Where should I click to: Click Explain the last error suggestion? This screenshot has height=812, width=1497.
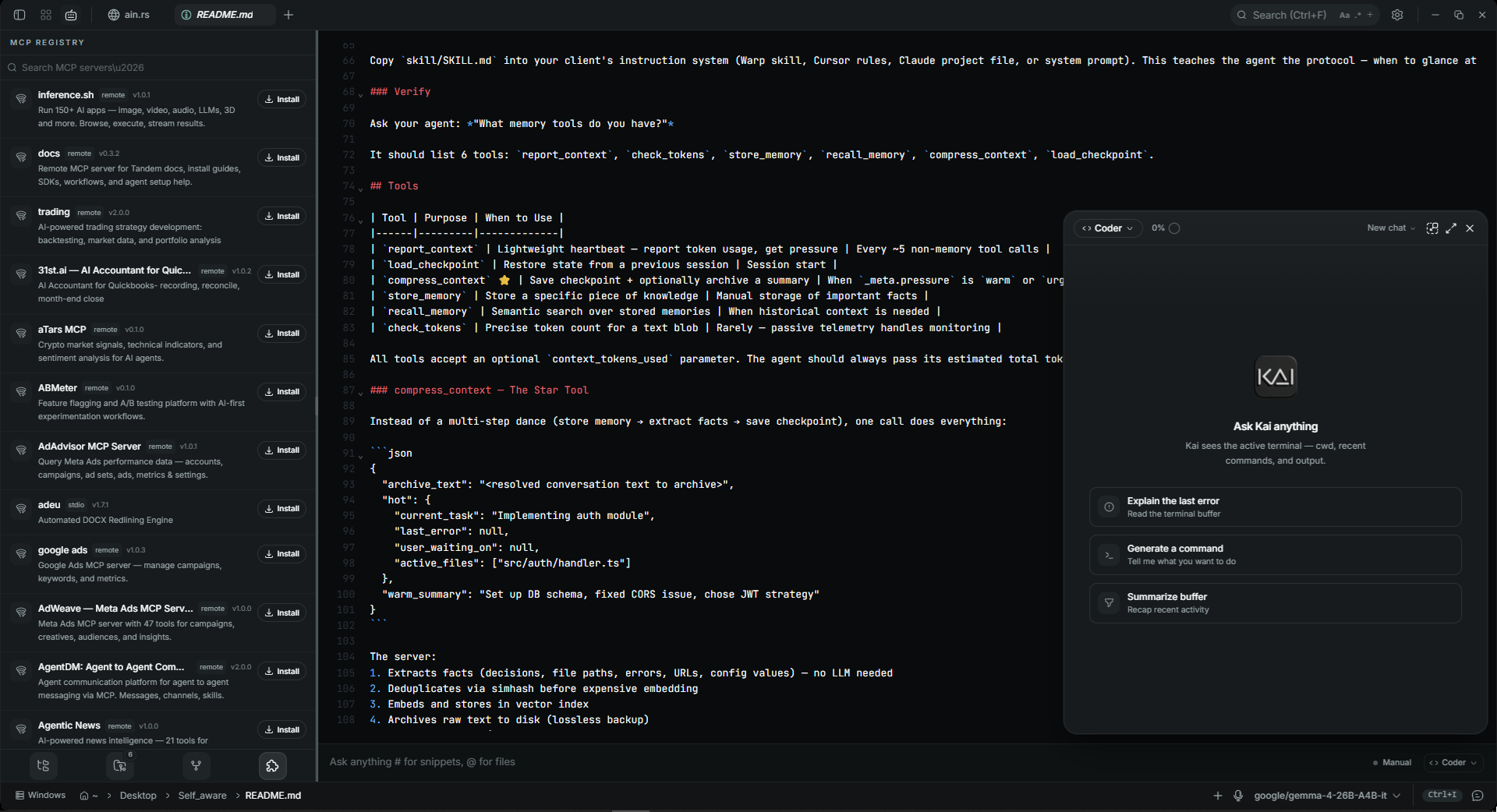pyautogui.click(x=1275, y=507)
